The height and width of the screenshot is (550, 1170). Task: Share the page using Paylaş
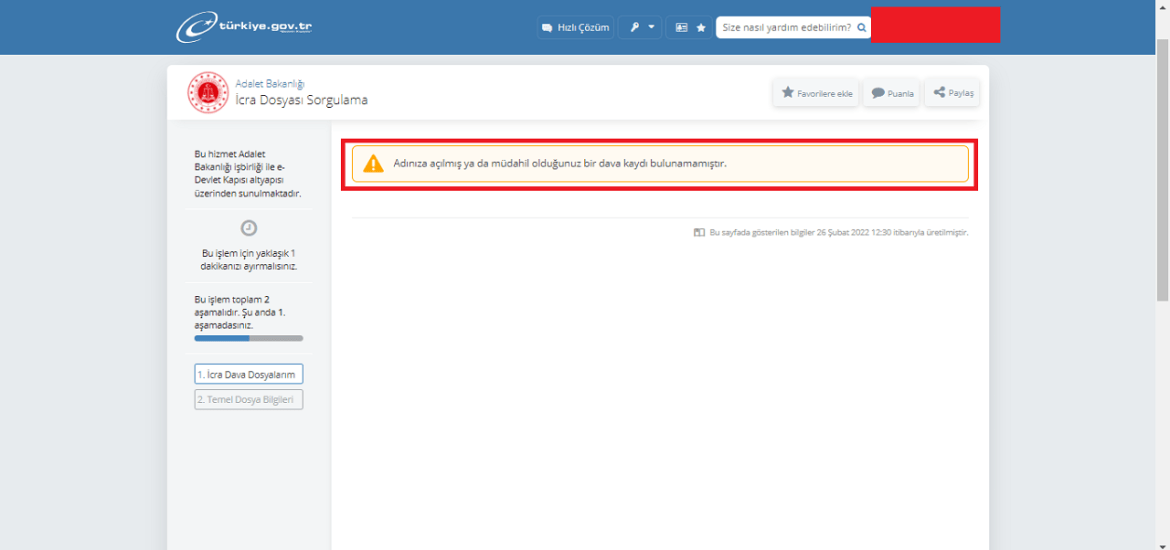[x=952, y=93]
